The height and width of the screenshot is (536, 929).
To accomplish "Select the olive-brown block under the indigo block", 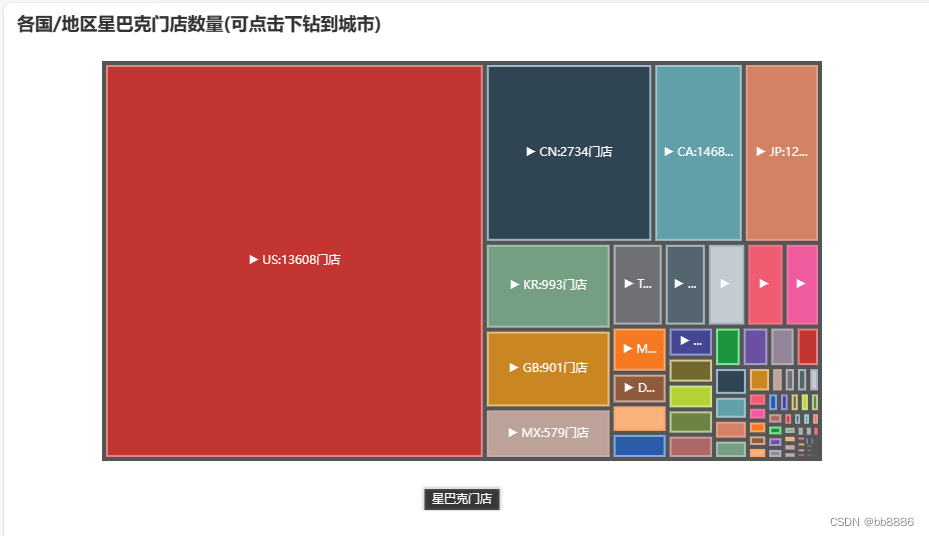I will (691, 370).
